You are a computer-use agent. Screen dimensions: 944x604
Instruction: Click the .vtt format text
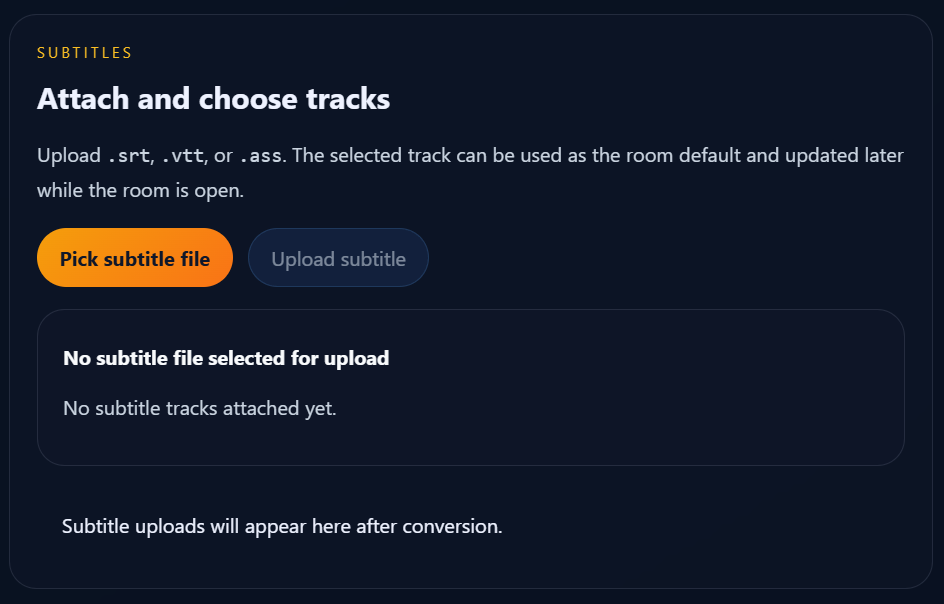pyautogui.click(x=183, y=157)
